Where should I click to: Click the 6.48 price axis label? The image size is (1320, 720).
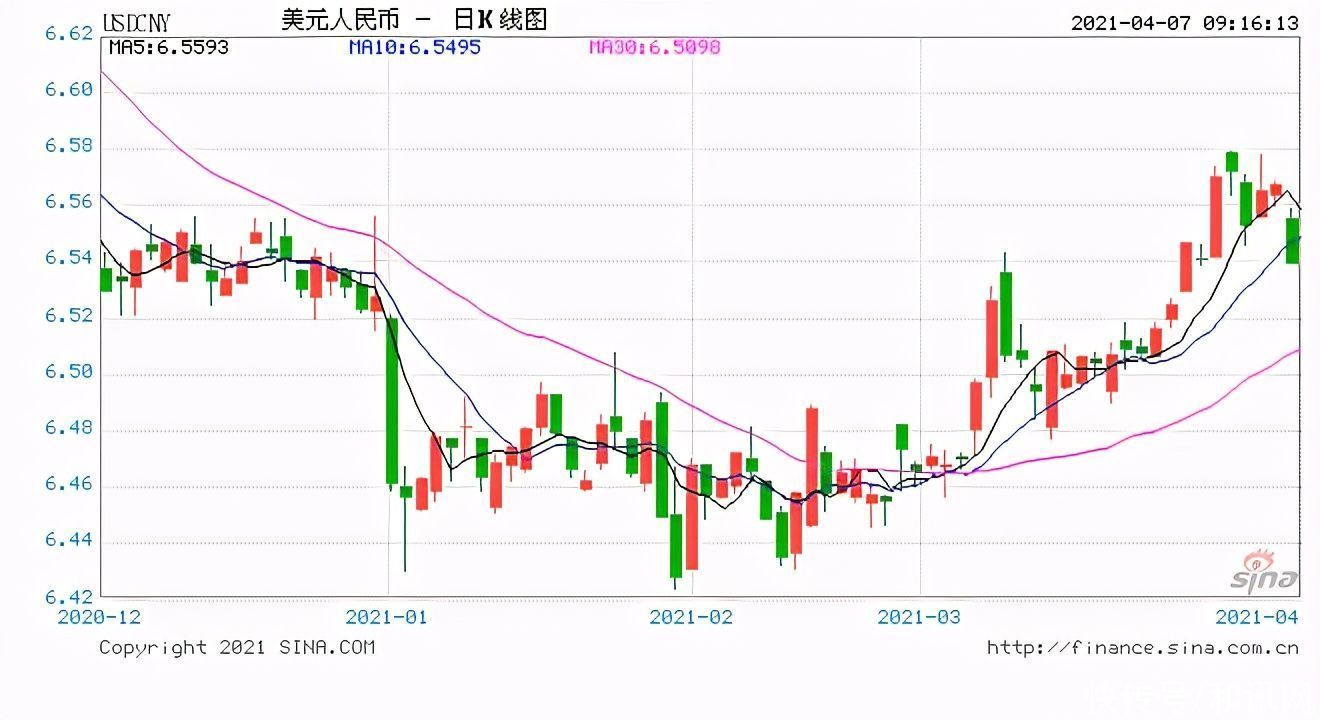[x=68, y=428]
